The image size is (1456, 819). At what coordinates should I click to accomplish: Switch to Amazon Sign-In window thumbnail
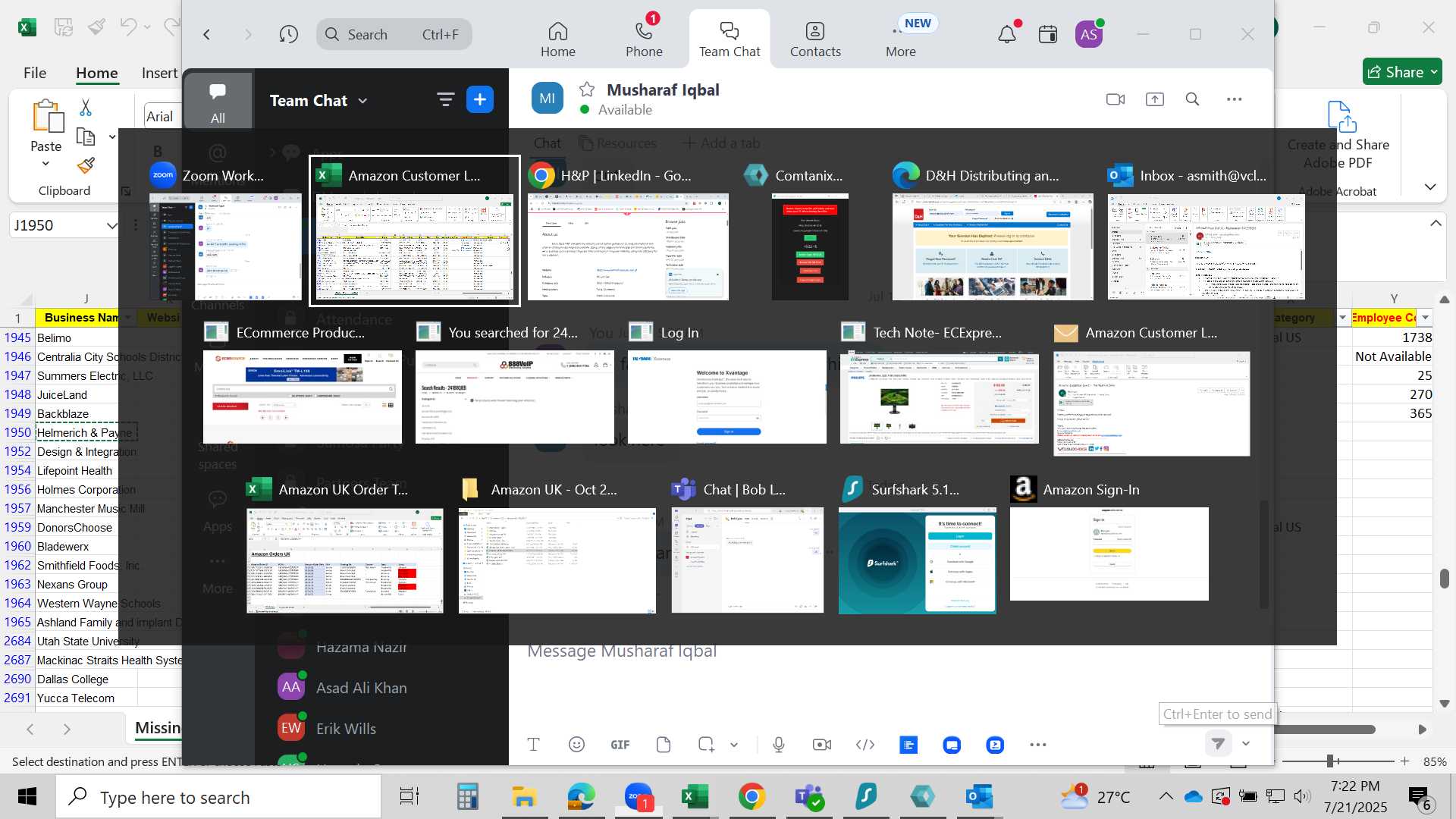pos(1109,554)
